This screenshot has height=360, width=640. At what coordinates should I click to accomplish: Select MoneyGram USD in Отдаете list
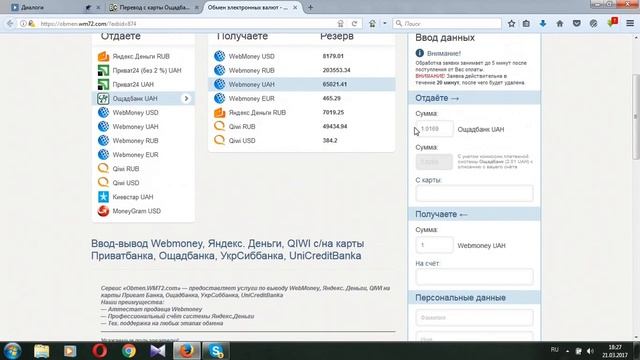tap(143, 211)
